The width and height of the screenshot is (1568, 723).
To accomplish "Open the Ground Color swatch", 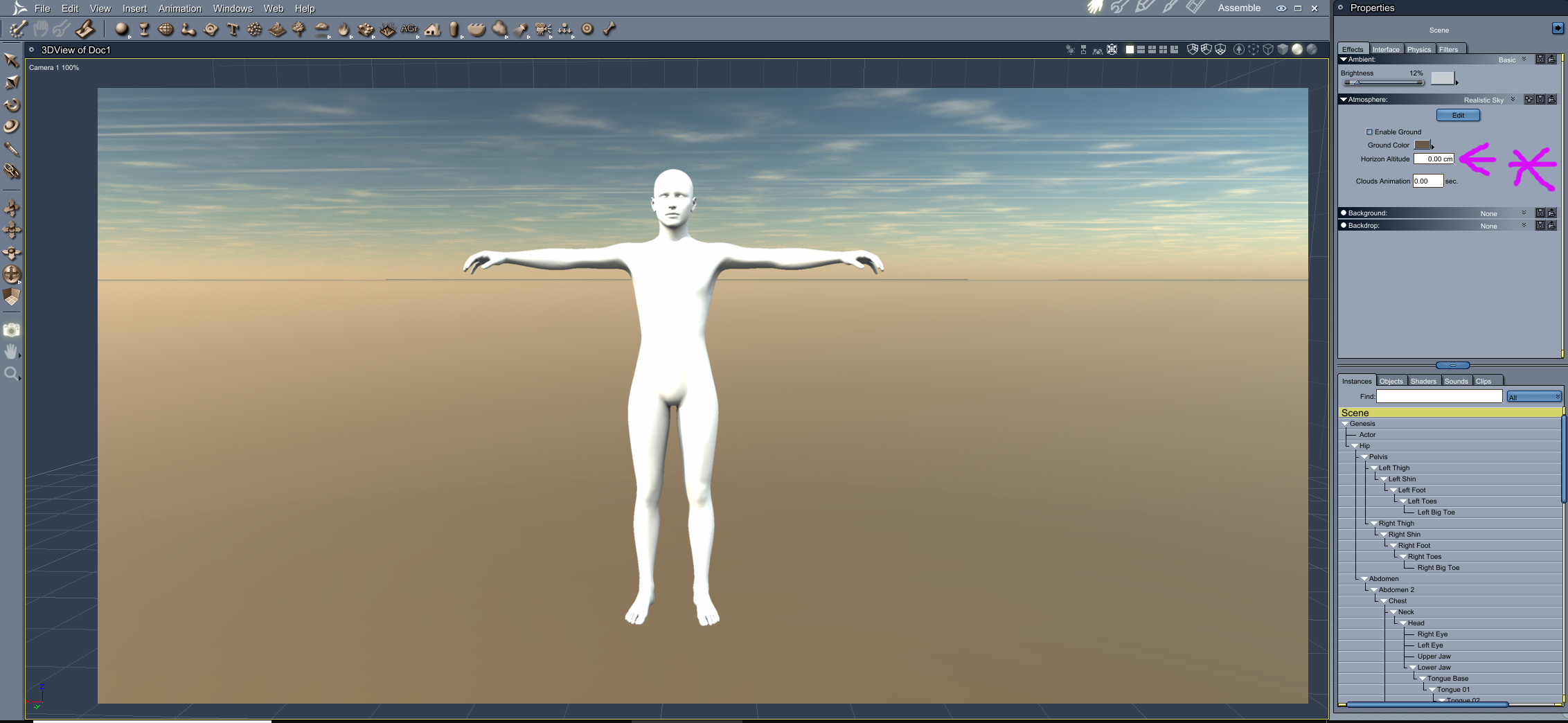I will click(x=1422, y=145).
